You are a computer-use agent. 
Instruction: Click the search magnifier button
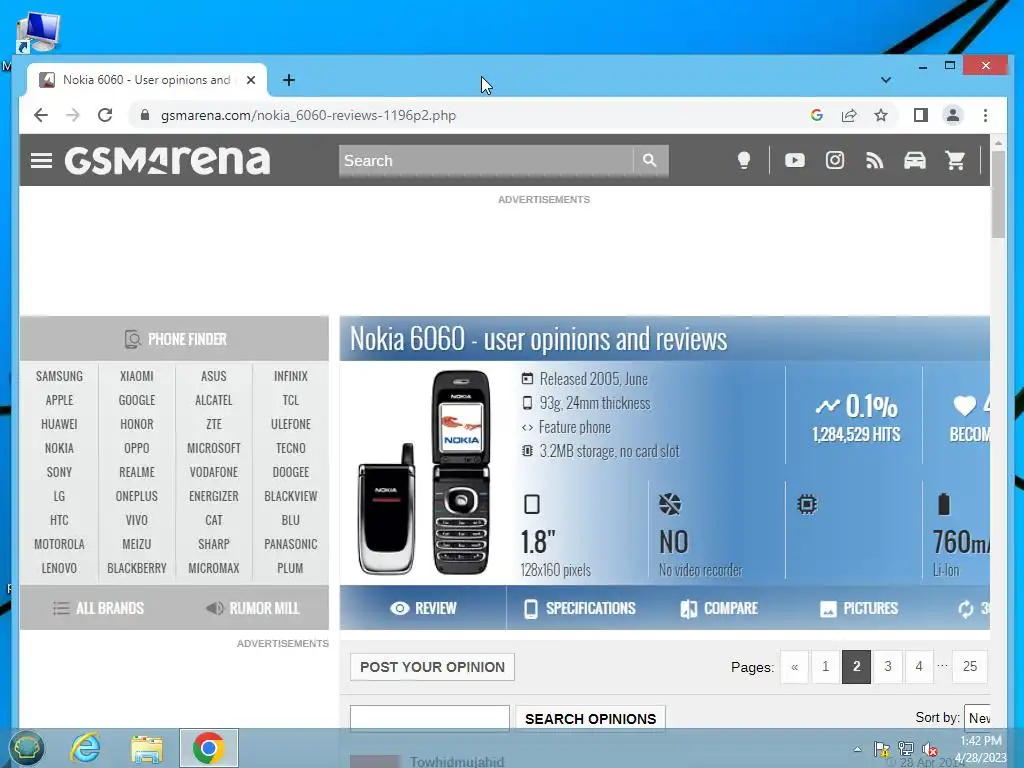(649, 161)
